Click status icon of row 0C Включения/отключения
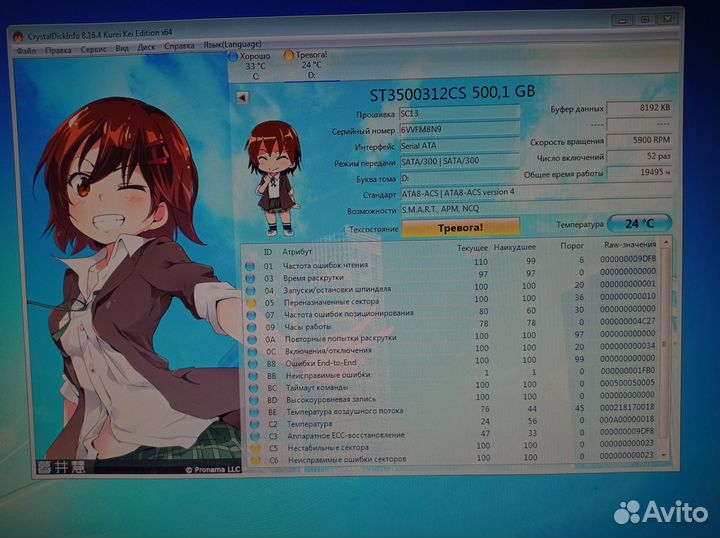Viewport: 720px width, 538px height. [x=253, y=352]
